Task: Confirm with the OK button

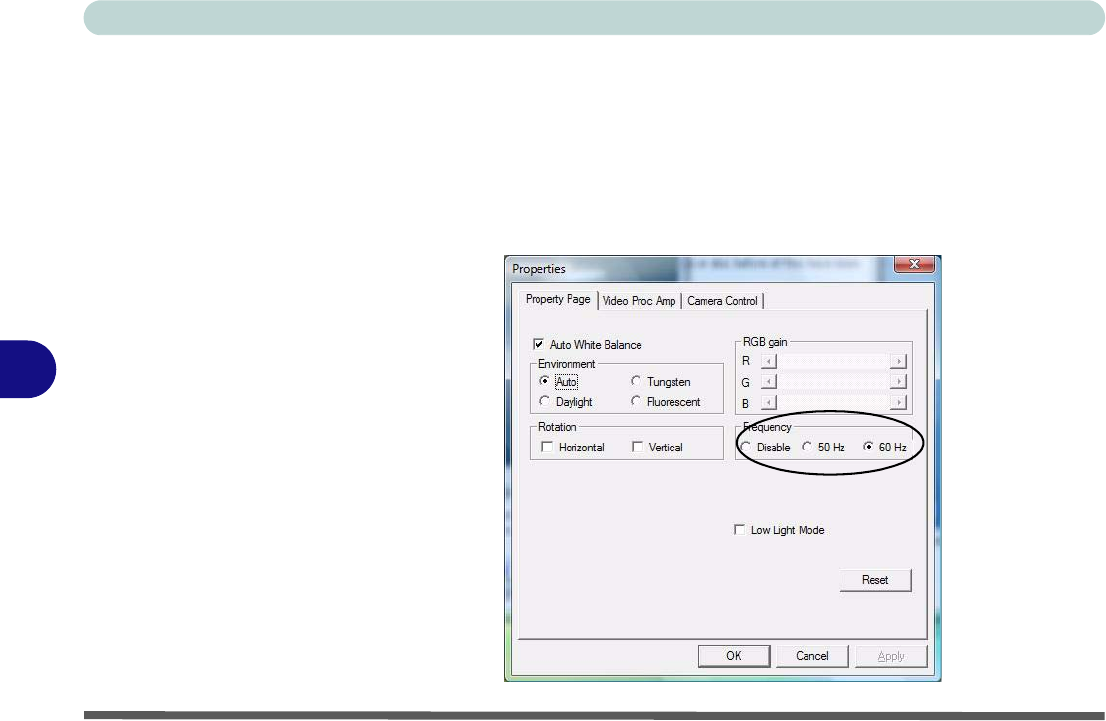Action: [734, 656]
